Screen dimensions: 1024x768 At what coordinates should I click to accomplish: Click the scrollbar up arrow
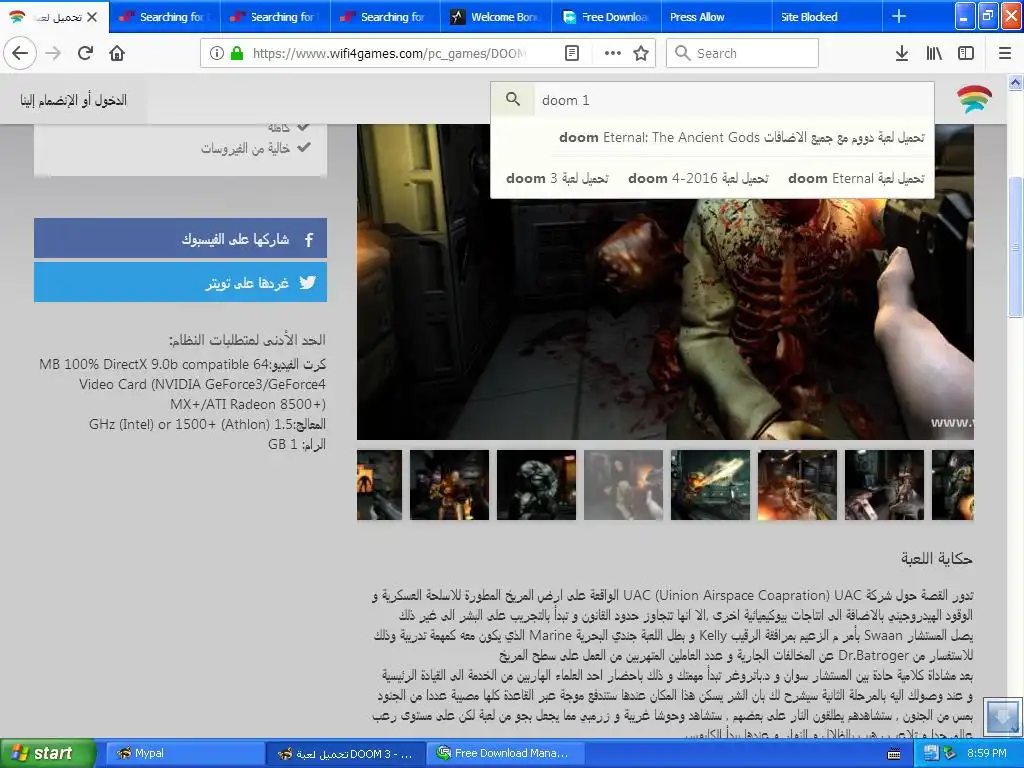pos(1015,82)
